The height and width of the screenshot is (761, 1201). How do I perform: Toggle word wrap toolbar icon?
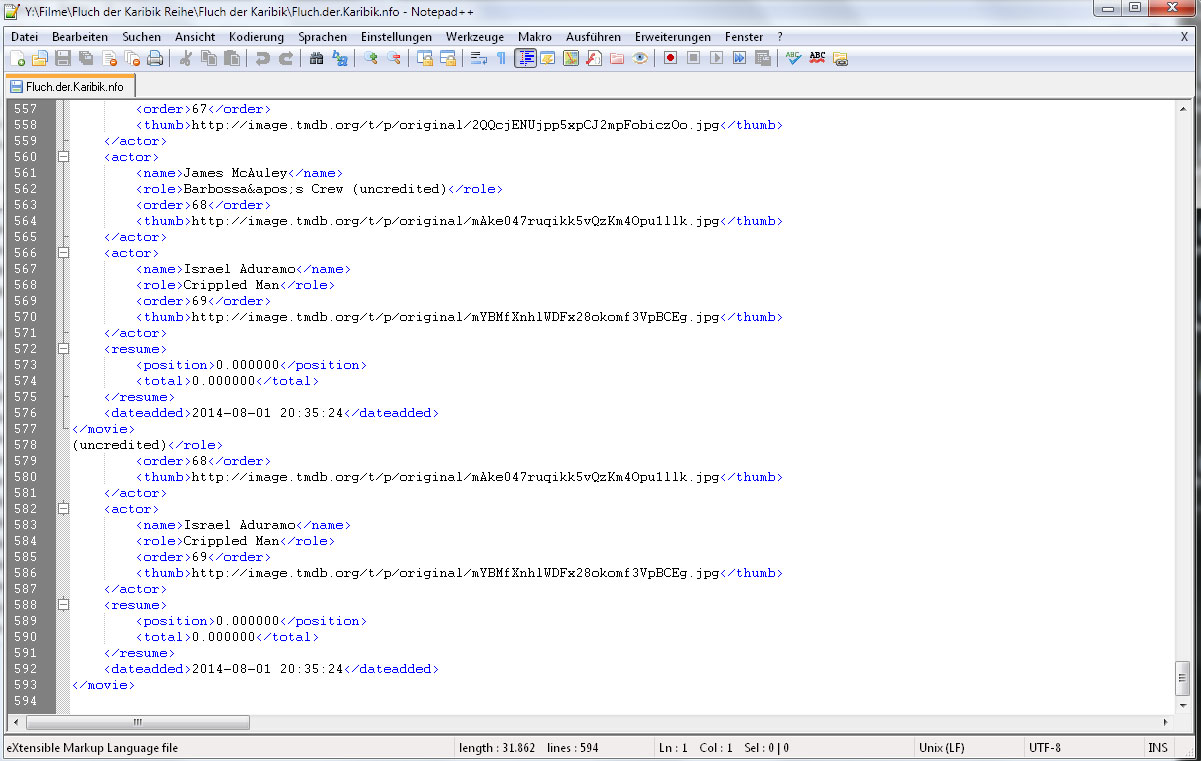(478, 59)
